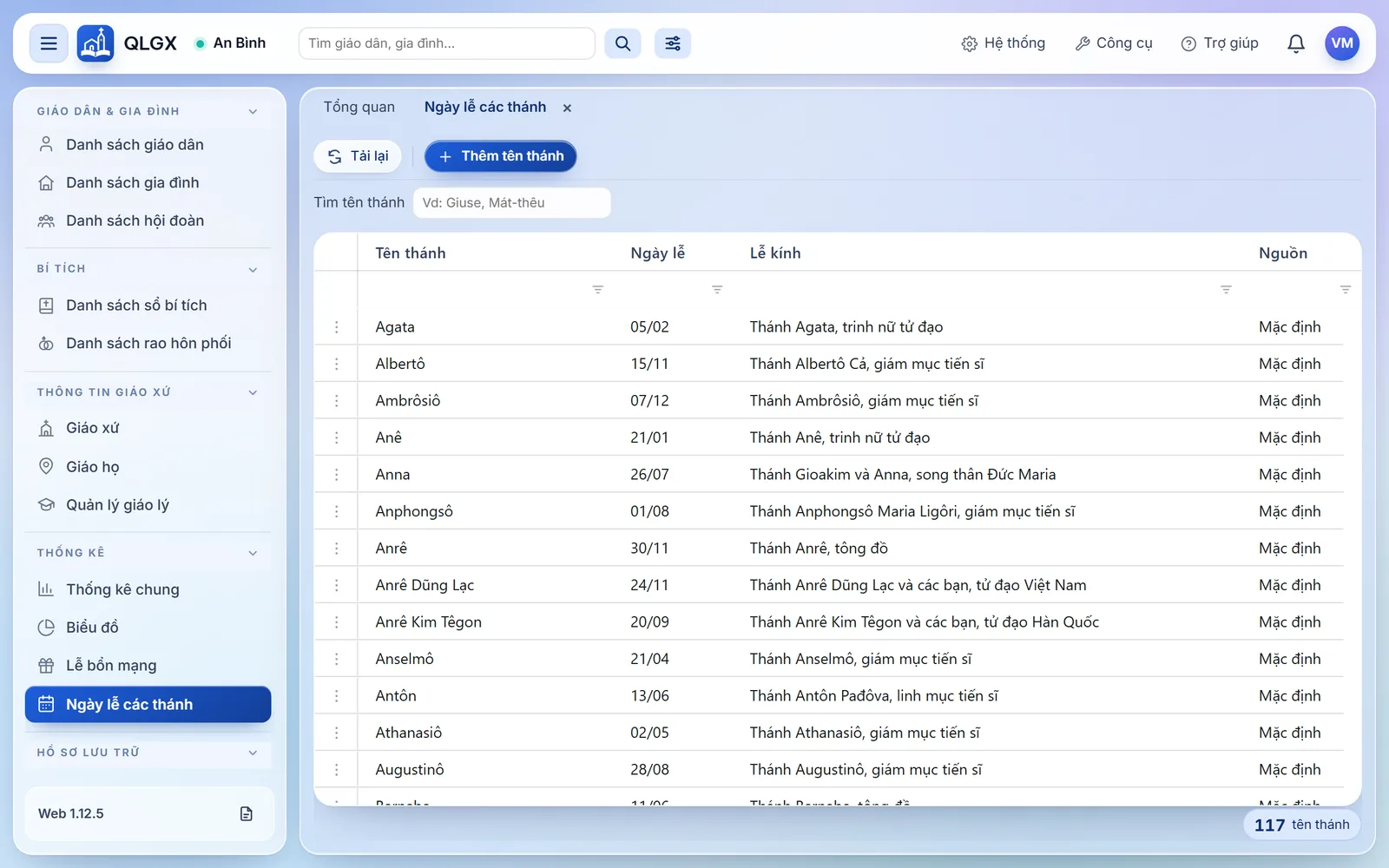Open the Hệ thống menu
The width and height of the screenshot is (1389, 868).
pos(1004,43)
